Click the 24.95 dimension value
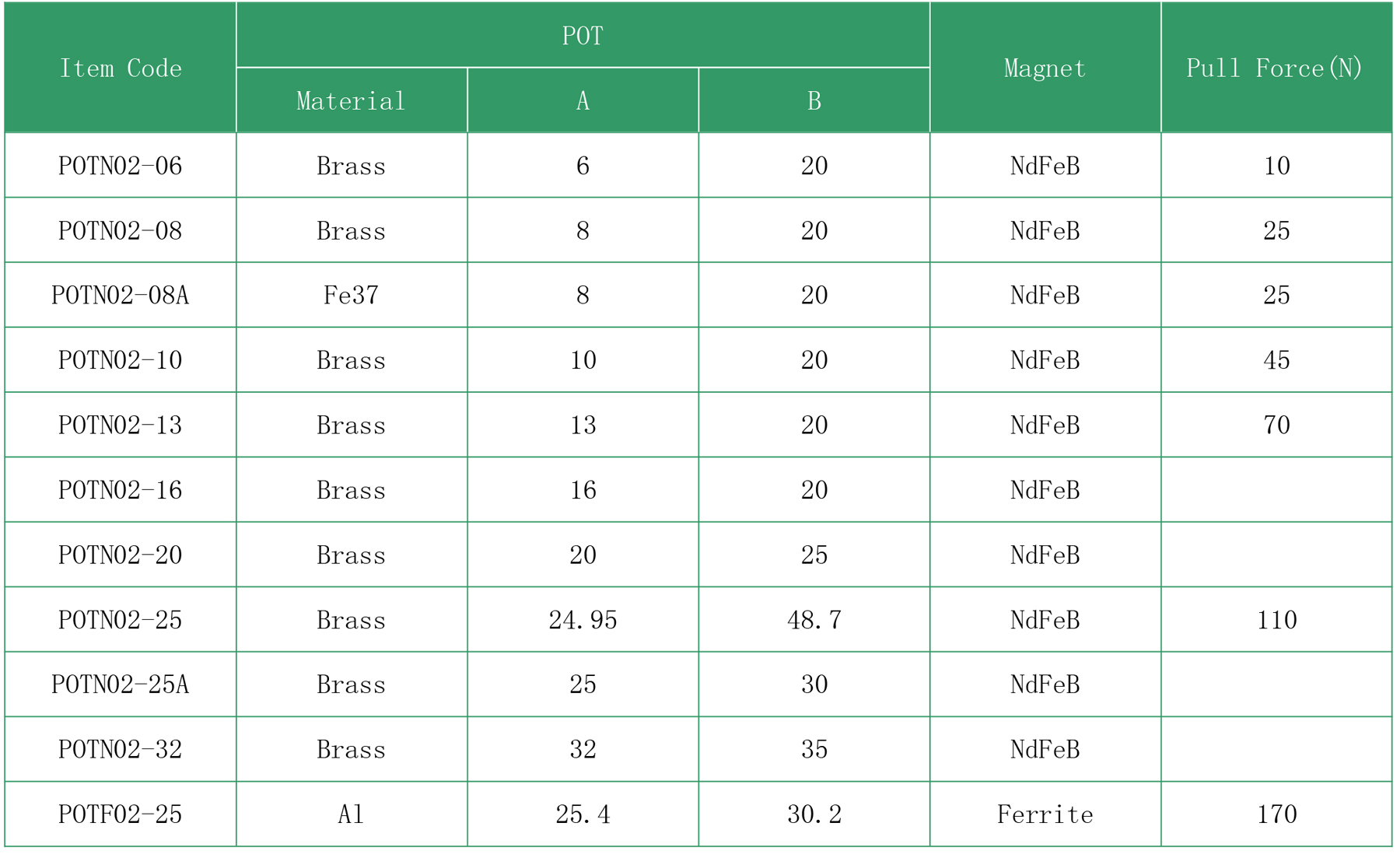 583,620
